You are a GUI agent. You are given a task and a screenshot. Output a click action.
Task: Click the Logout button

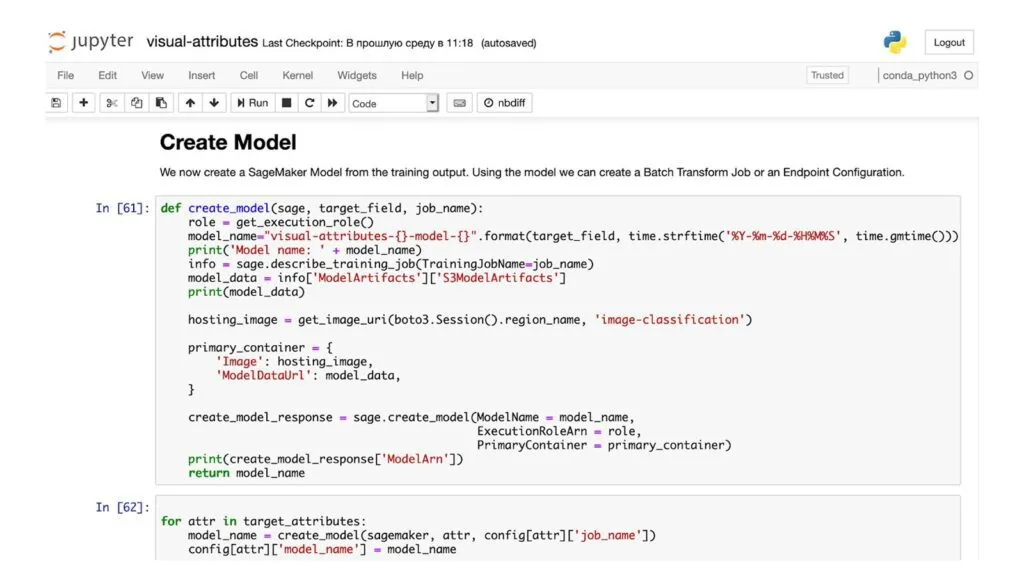(948, 41)
